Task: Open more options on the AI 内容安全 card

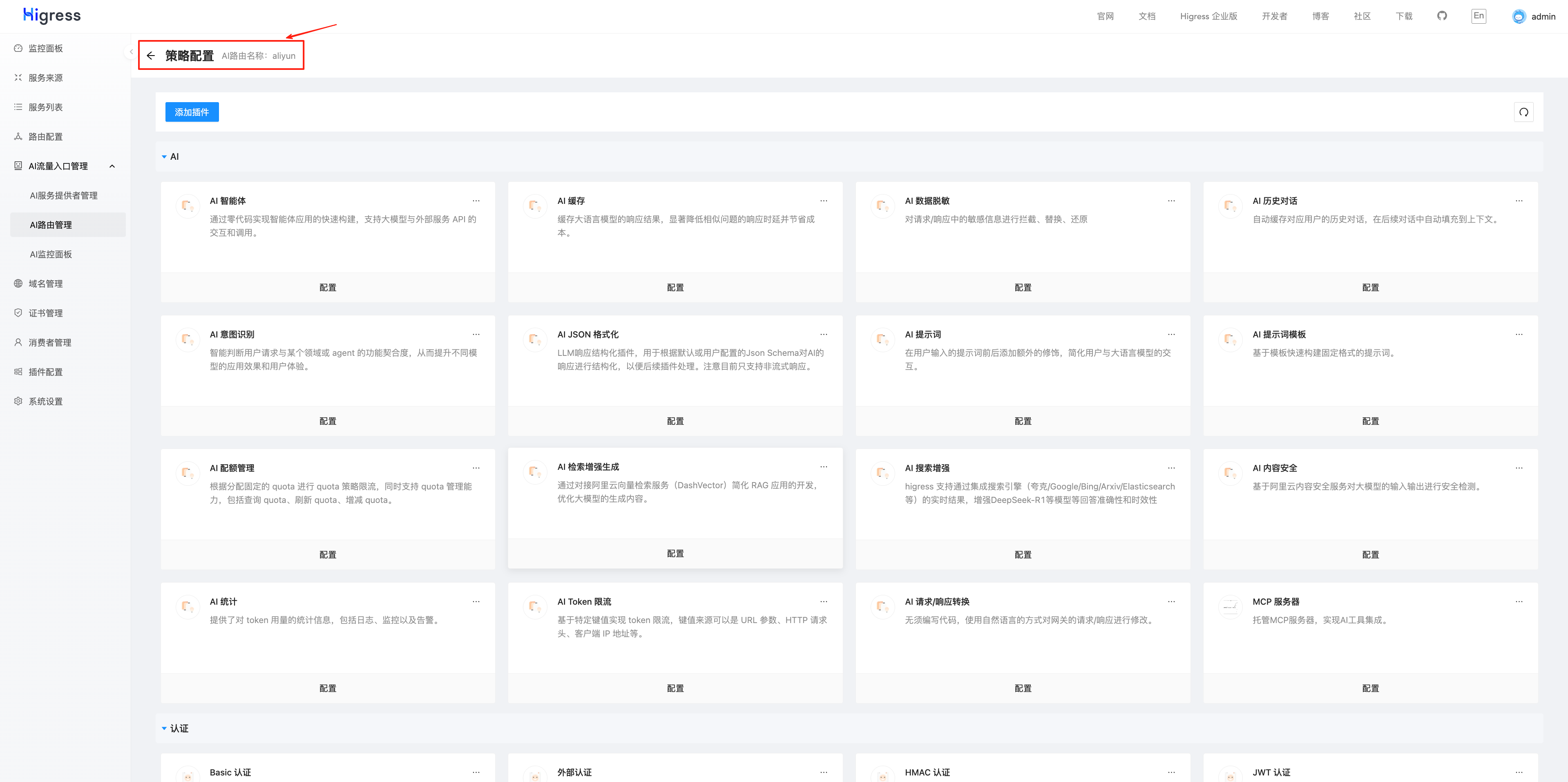Action: [x=1519, y=468]
